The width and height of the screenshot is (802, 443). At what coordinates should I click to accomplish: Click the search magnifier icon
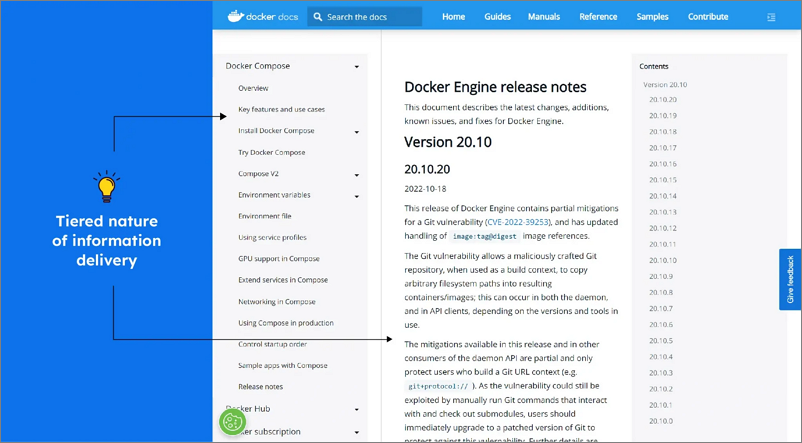point(318,17)
